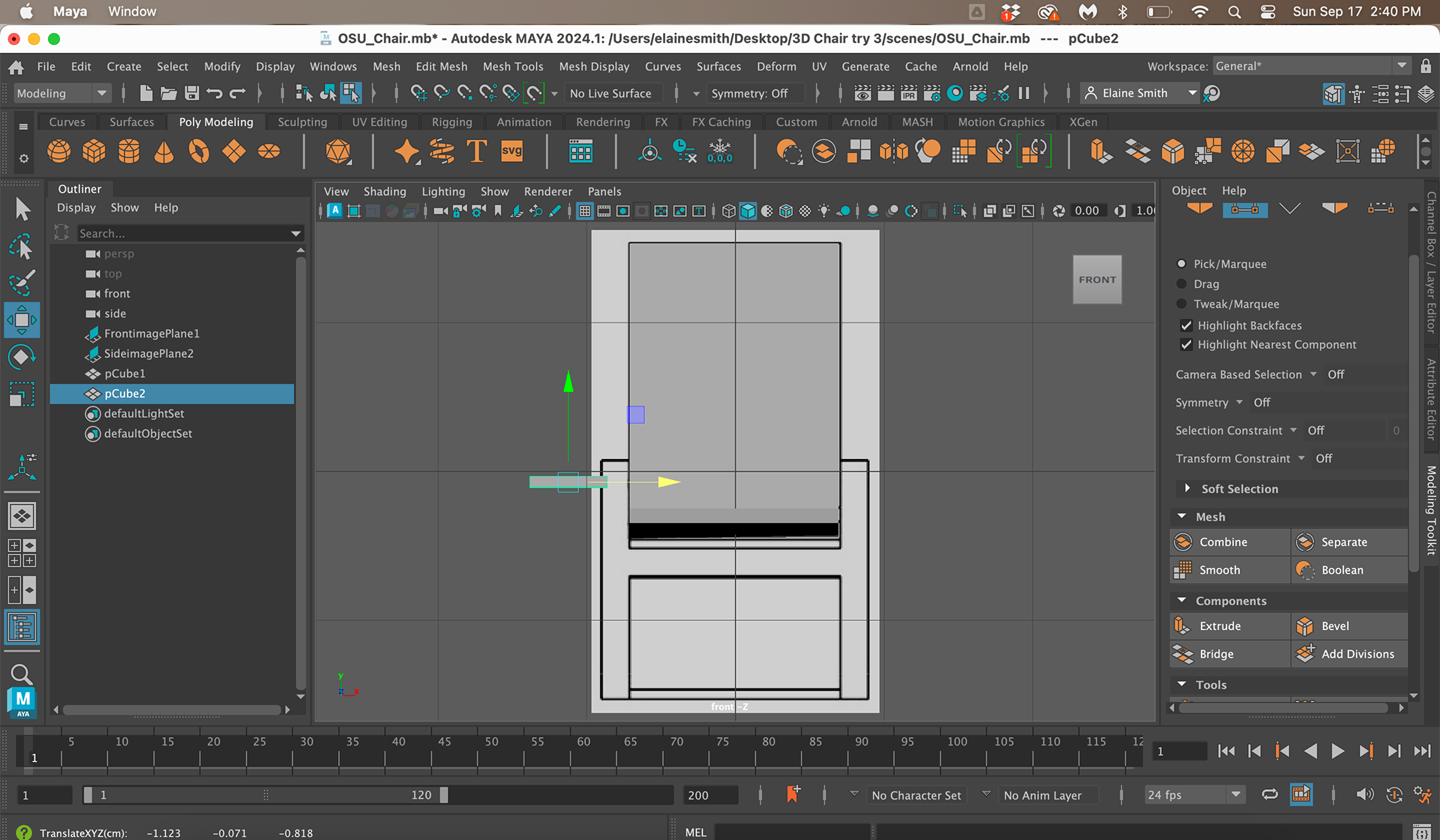Screen dimensions: 1440x840
Task: Open the Modeling menu set dropdown
Action: [62, 93]
